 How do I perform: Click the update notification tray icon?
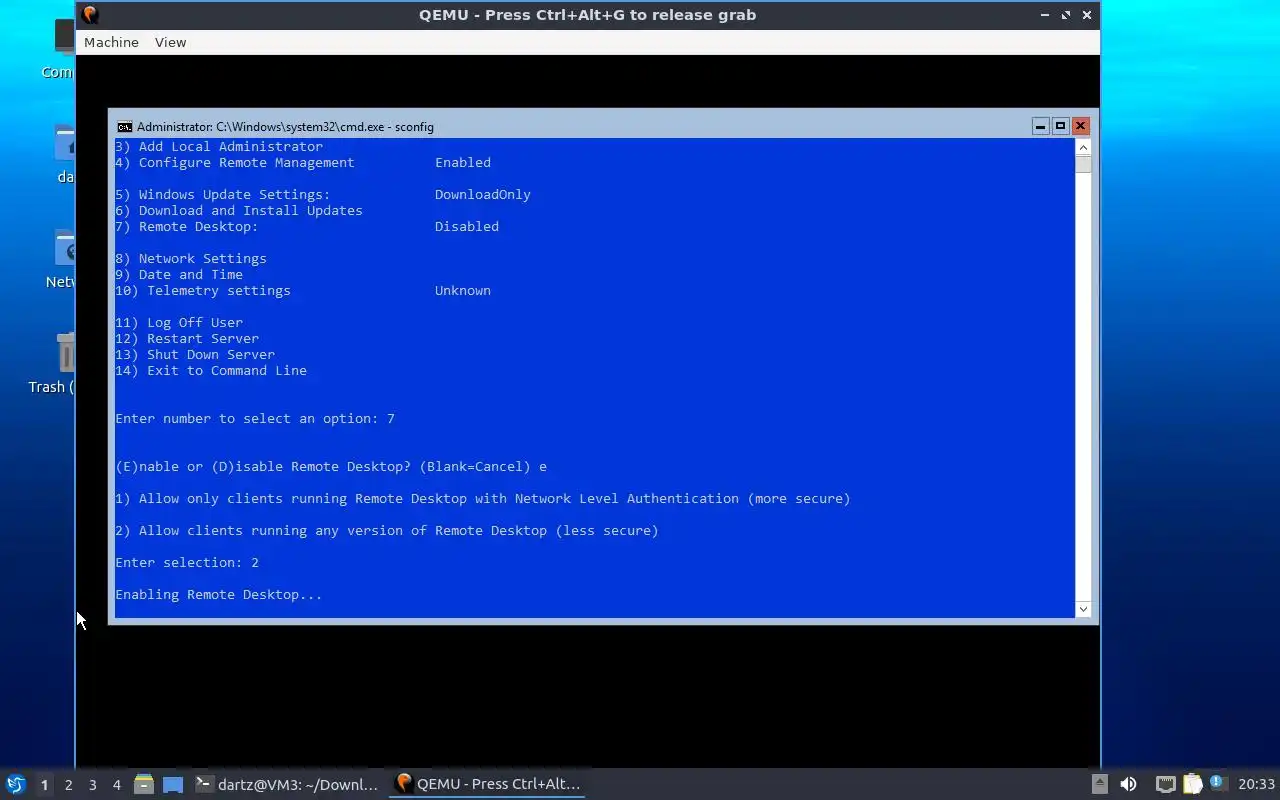coord(1217,783)
